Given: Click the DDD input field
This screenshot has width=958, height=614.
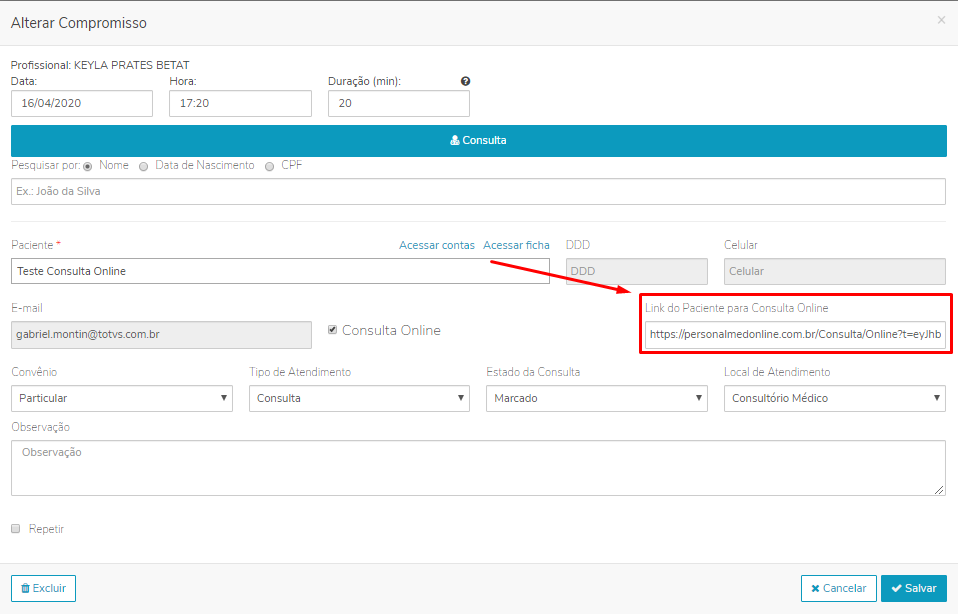Looking at the screenshot, I should click(637, 271).
